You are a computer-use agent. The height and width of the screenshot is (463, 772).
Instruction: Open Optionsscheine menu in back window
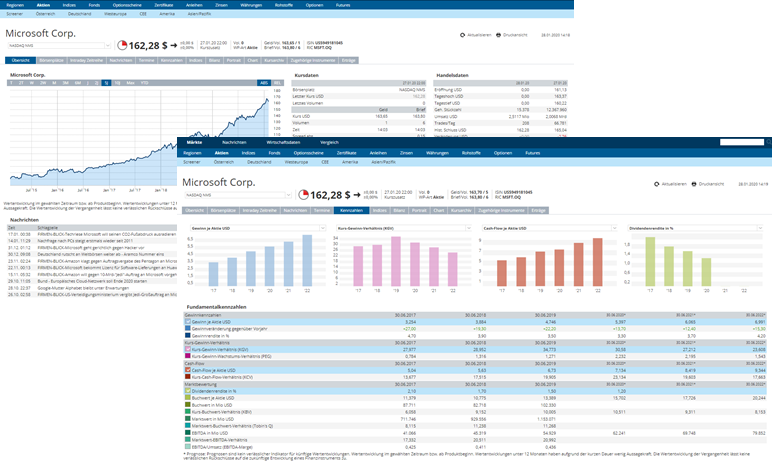[127, 5]
